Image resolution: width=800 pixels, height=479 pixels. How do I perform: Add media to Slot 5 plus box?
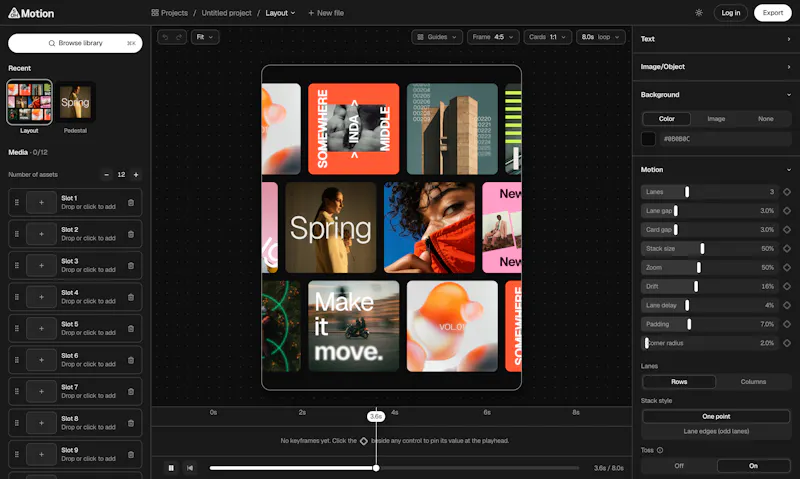(41, 329)
